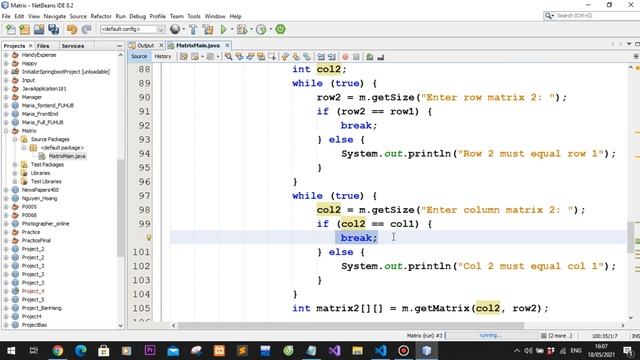Click the Debug Project icon
This screenshot has height=360, width=640.
point(242,29)
